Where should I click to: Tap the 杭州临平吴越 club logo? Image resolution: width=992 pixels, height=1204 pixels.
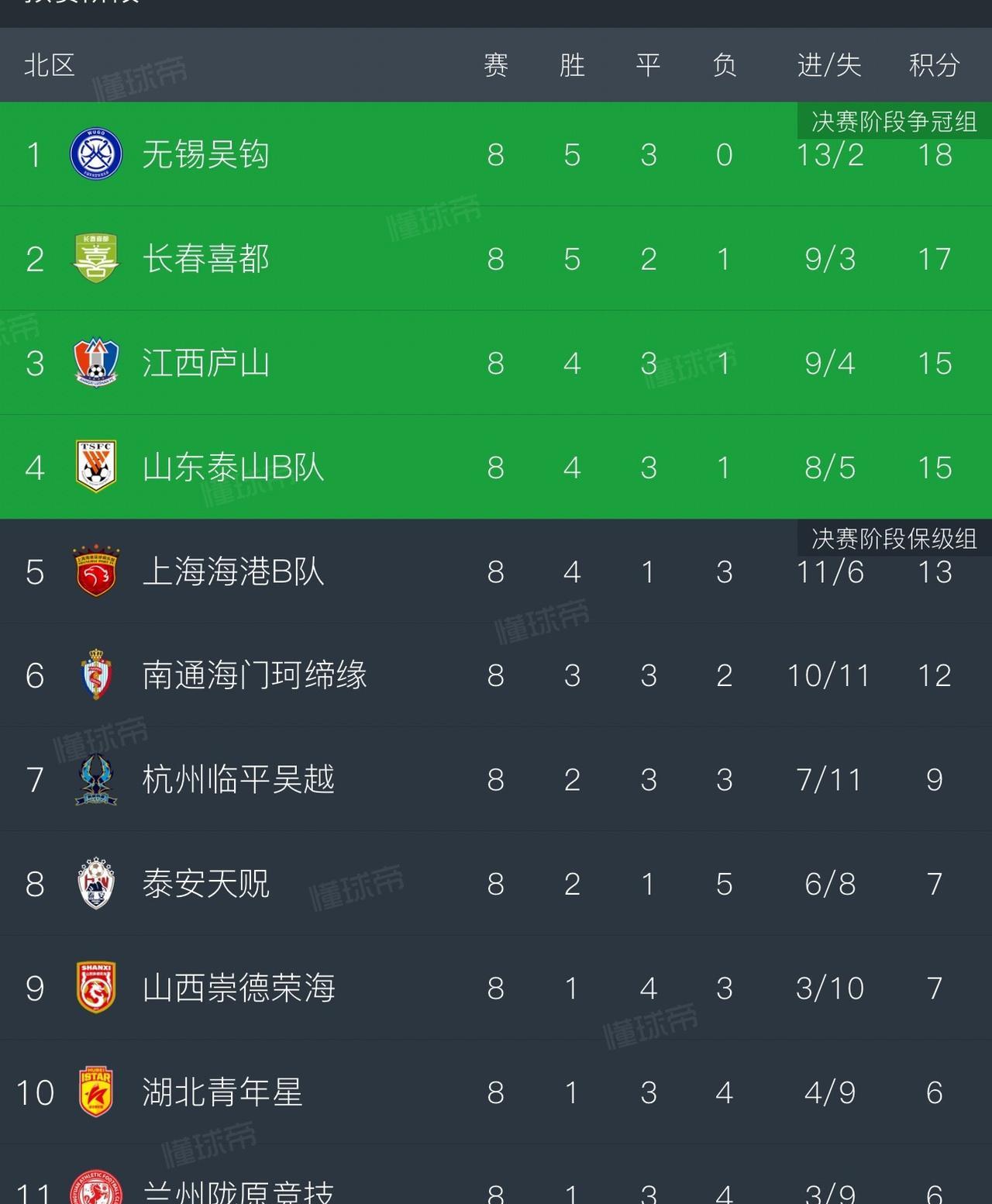click(96, 779)
